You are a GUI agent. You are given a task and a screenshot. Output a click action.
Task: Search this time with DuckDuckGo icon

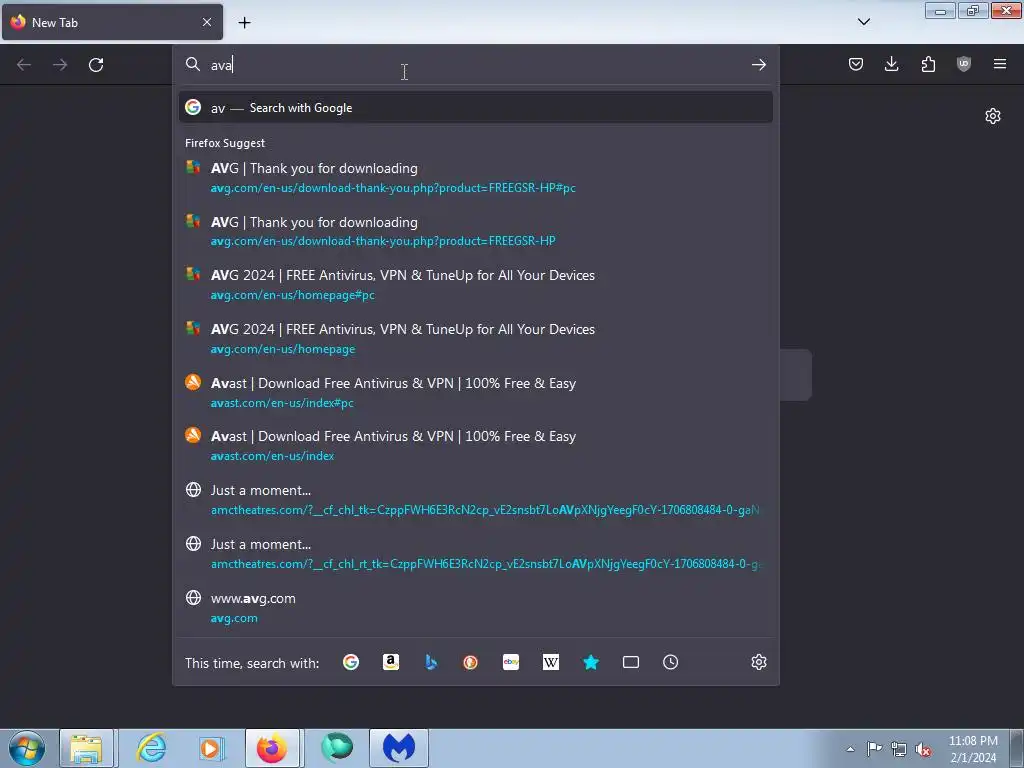(471, 662)
